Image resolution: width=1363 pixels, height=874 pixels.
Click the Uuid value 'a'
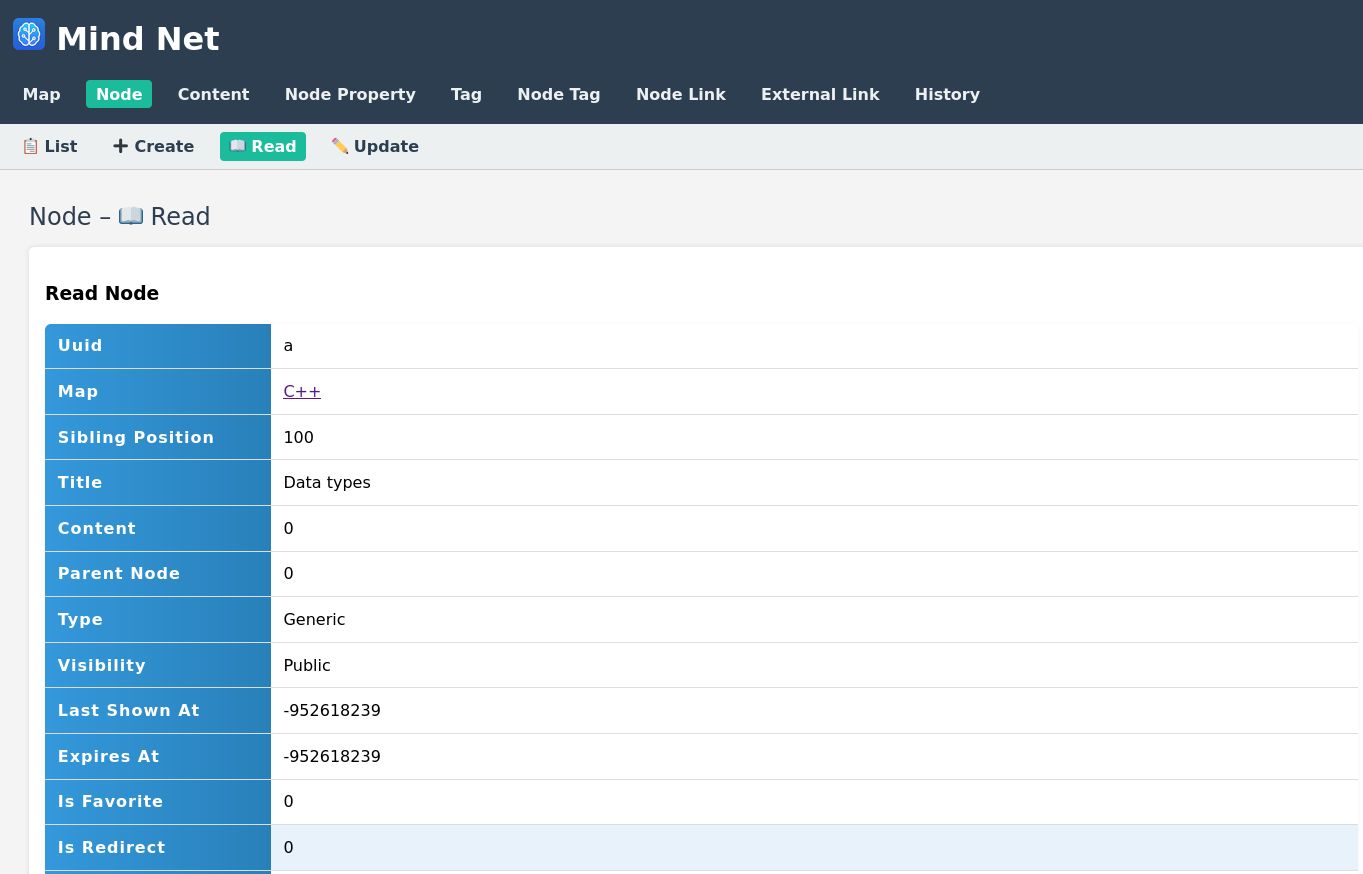coord(288,346)
